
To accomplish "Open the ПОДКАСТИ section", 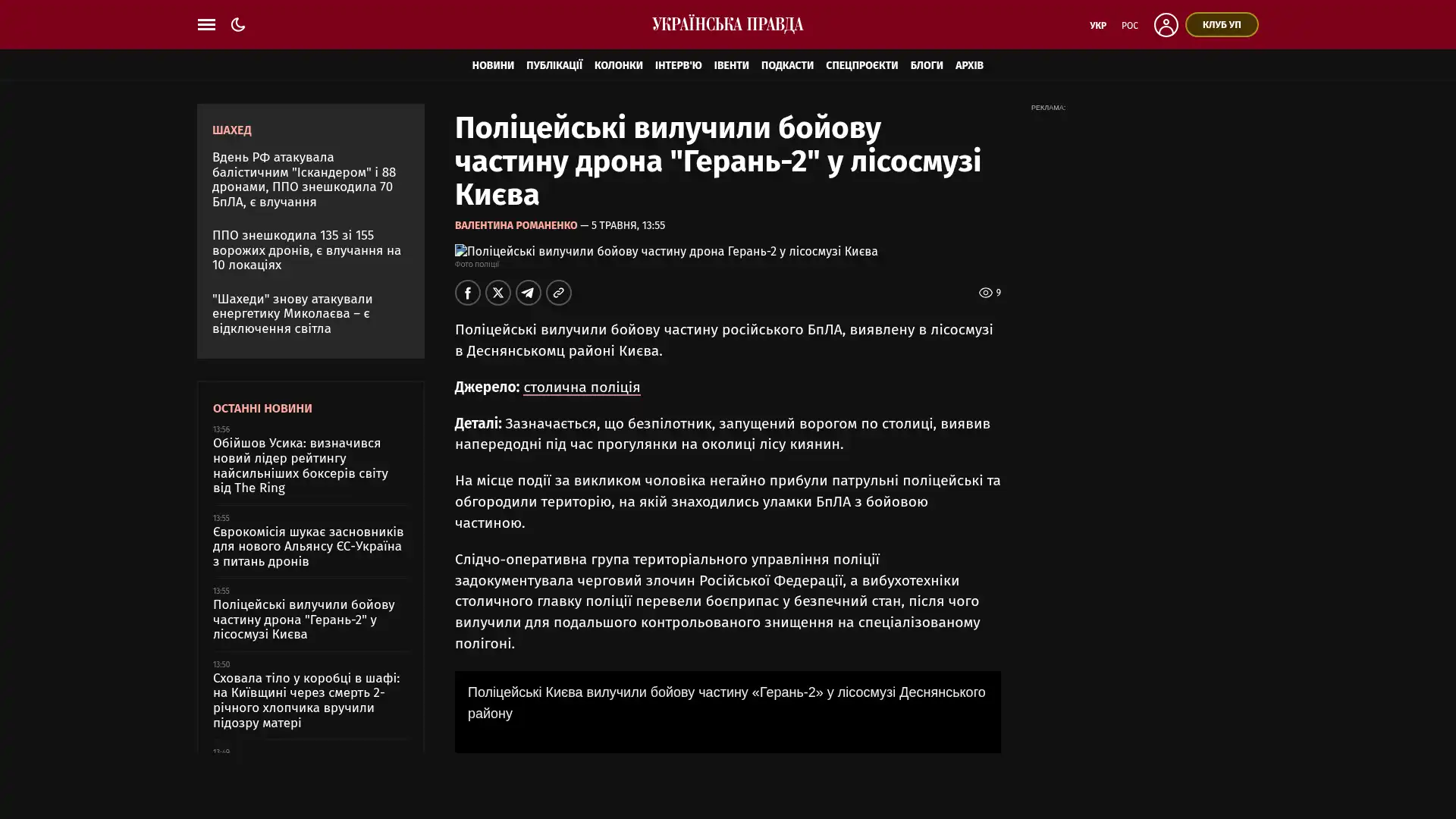I will click(x=787, y=65).
